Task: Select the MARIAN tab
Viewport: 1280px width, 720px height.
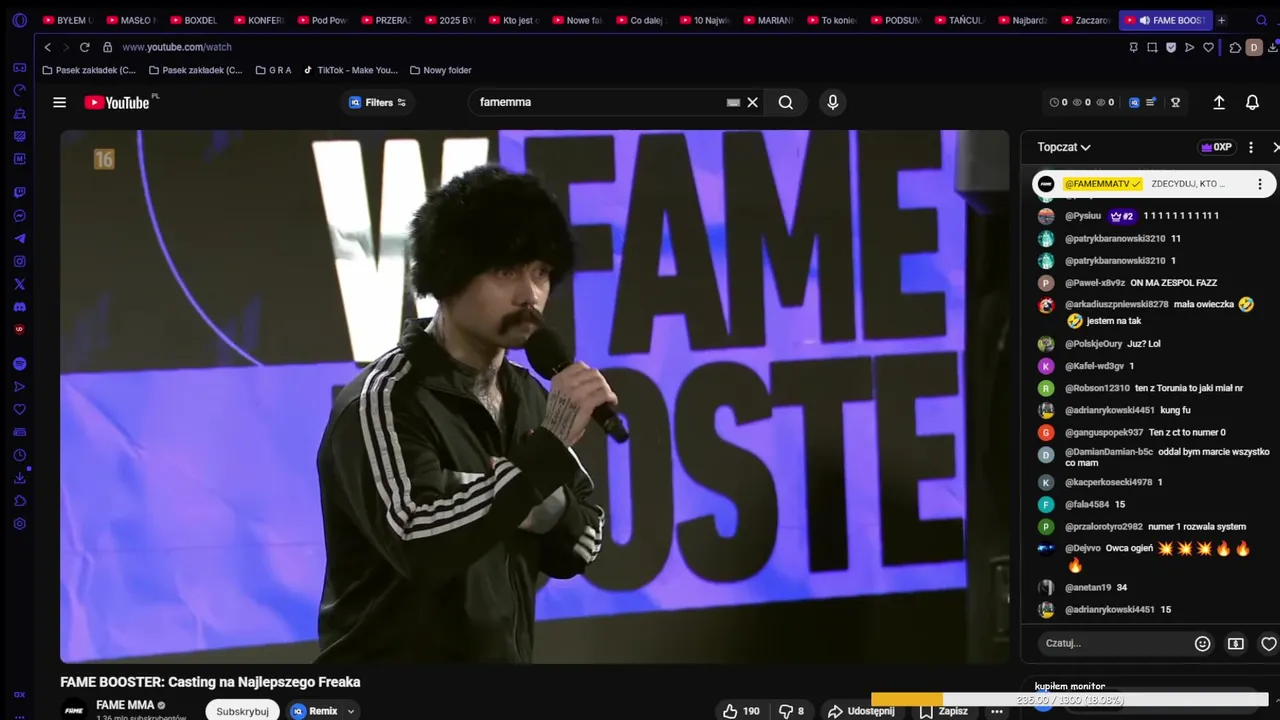Action: (x=767, y=20)
